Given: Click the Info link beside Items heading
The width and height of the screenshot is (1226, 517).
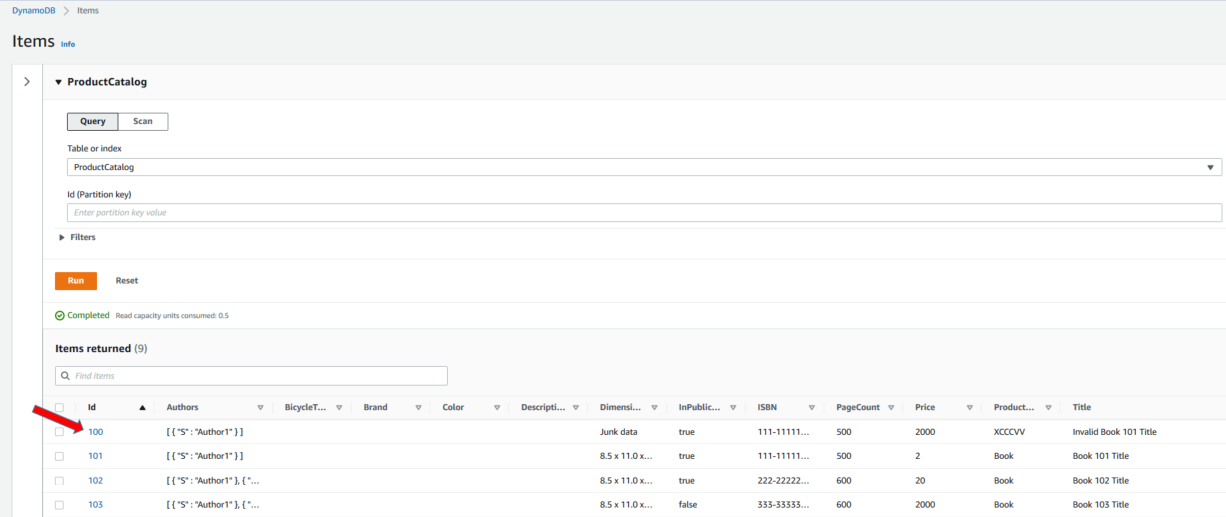Looking at the screenshot, I should tap(68, 44).
